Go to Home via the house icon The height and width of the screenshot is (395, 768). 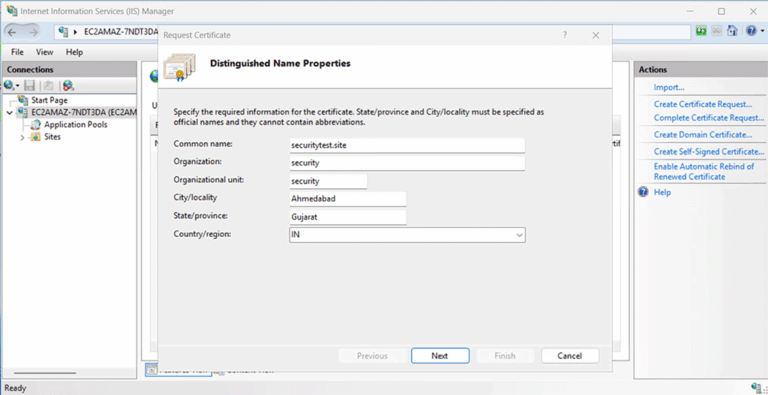[732, 31]
